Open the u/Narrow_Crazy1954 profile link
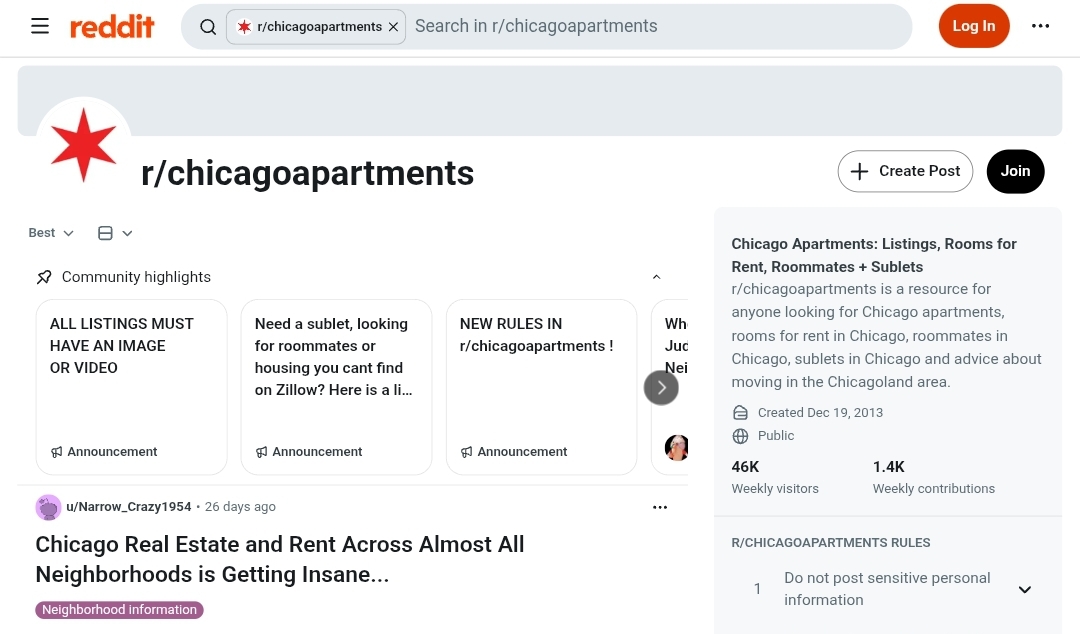Image resolution: width=1080 pixels, height=634 pixels. pyautogui.click(x=129, y=507)
